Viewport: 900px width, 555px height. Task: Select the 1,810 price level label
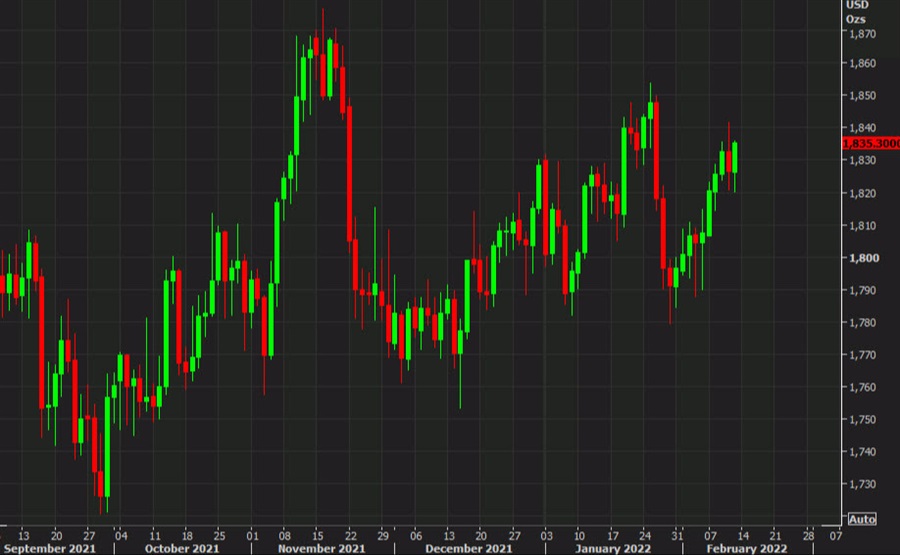(x=863, y=226)
